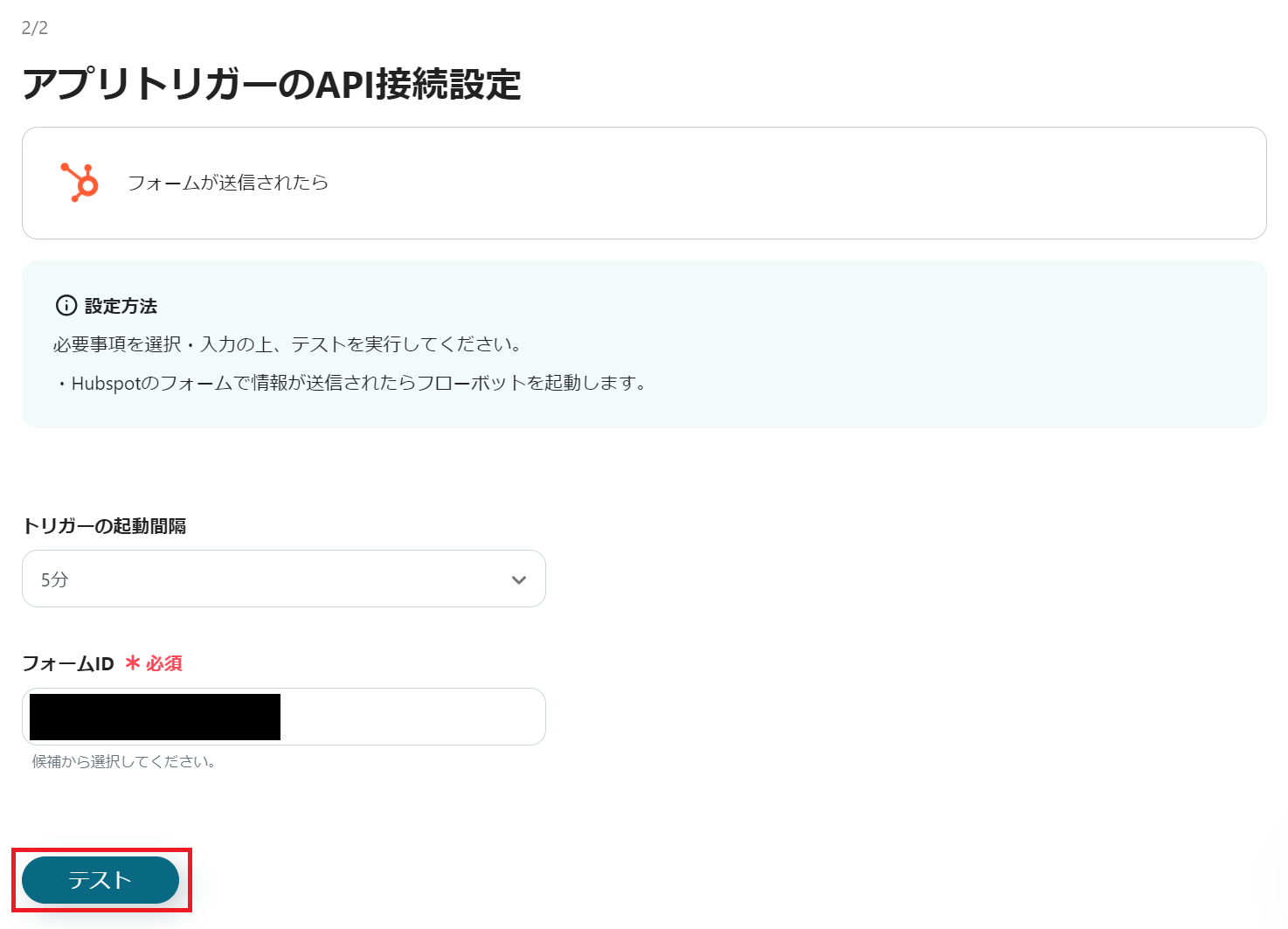Image resolution: width=1288 pixels, height=929 pixels.
Task: Click the 必須 required marker label
Action: [x=163, y=663]
